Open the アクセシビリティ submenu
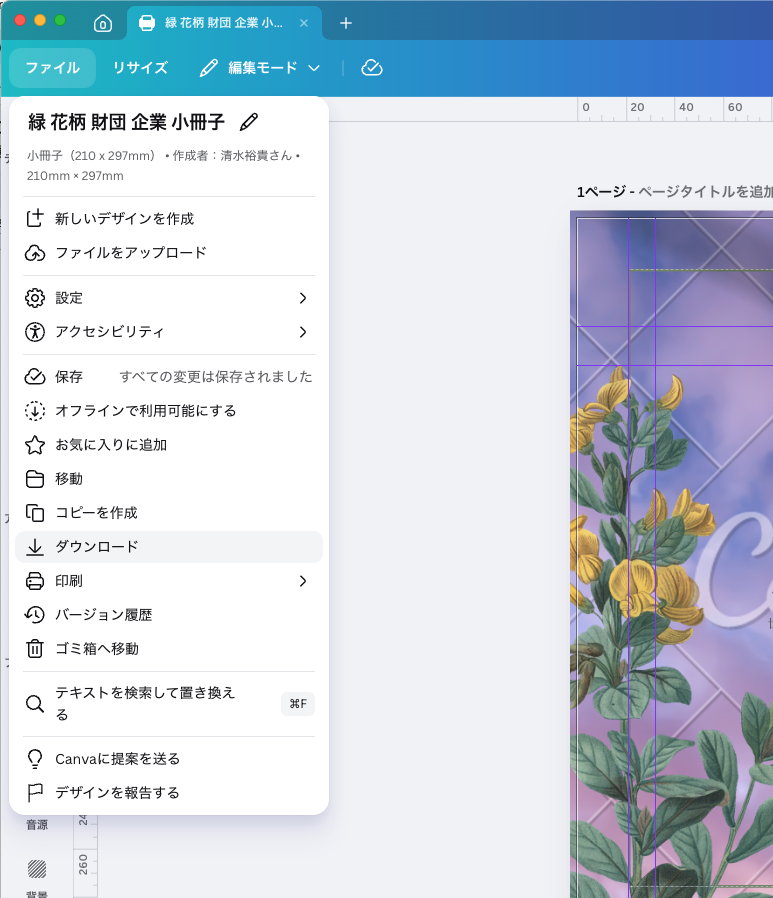773x898 pixels. coord(169,332)
